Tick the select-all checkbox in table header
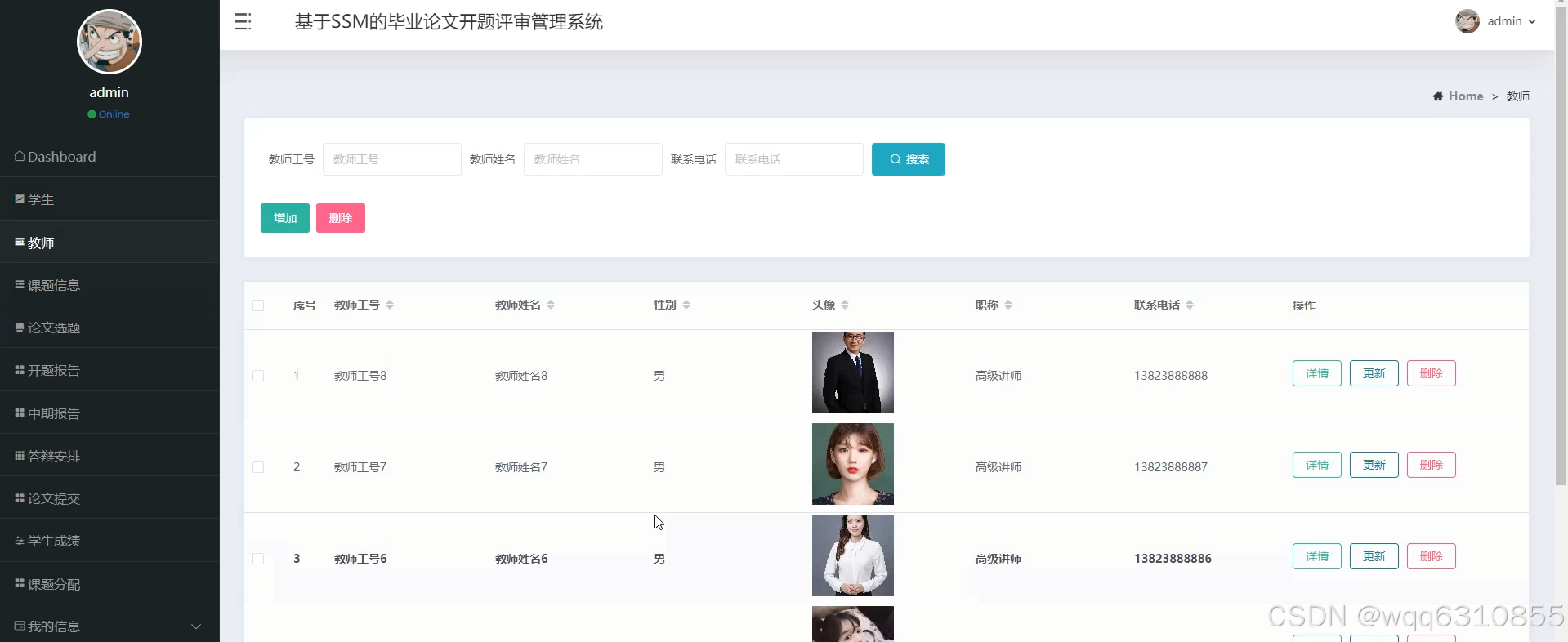This screenshot has height=642, width=1568. [258, 305]
